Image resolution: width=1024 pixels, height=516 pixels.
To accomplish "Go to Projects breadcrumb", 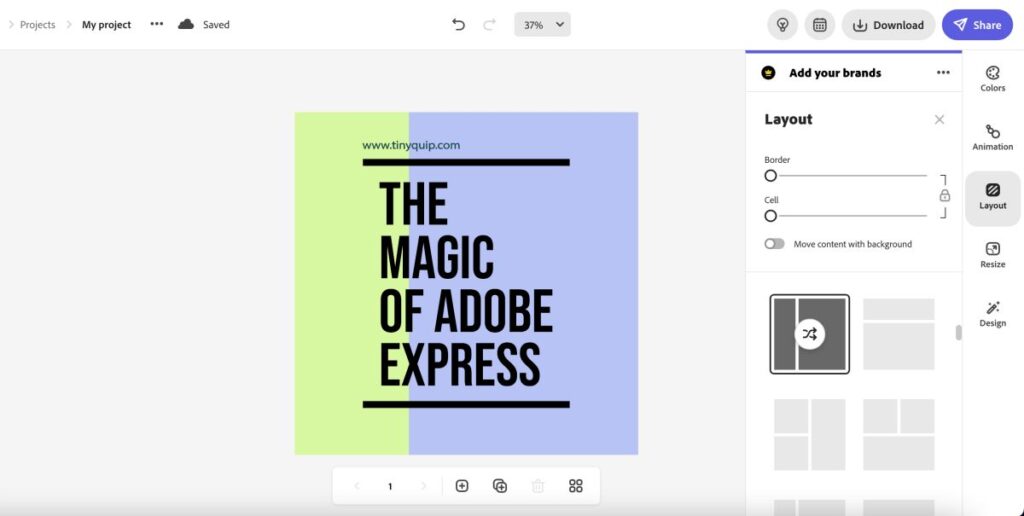I will [37, 25].
